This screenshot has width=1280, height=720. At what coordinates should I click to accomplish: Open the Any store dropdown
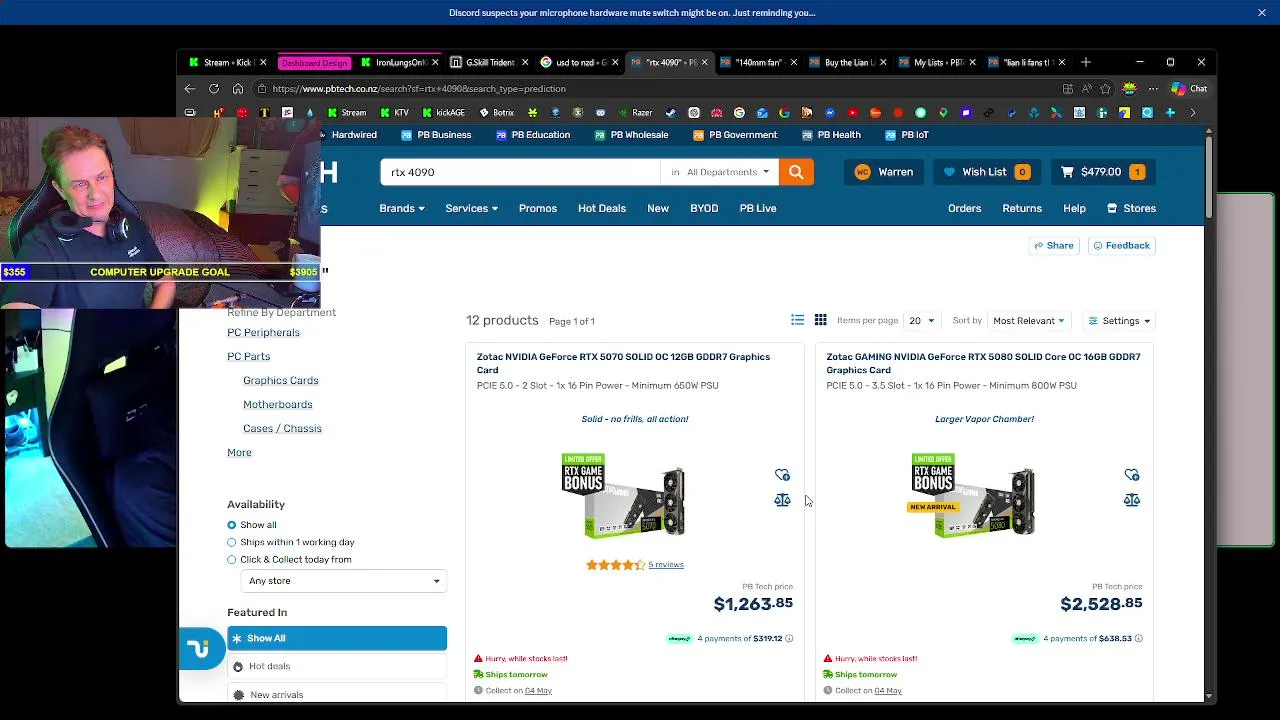344,581
